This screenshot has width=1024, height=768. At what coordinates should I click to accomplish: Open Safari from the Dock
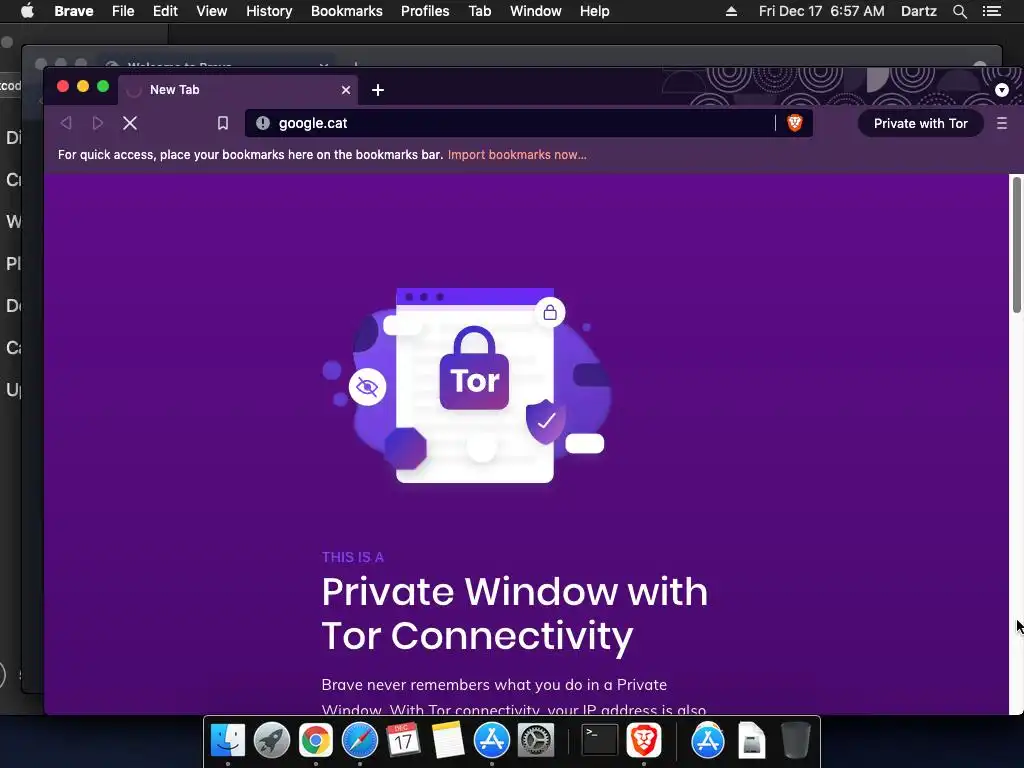(359, 740)
